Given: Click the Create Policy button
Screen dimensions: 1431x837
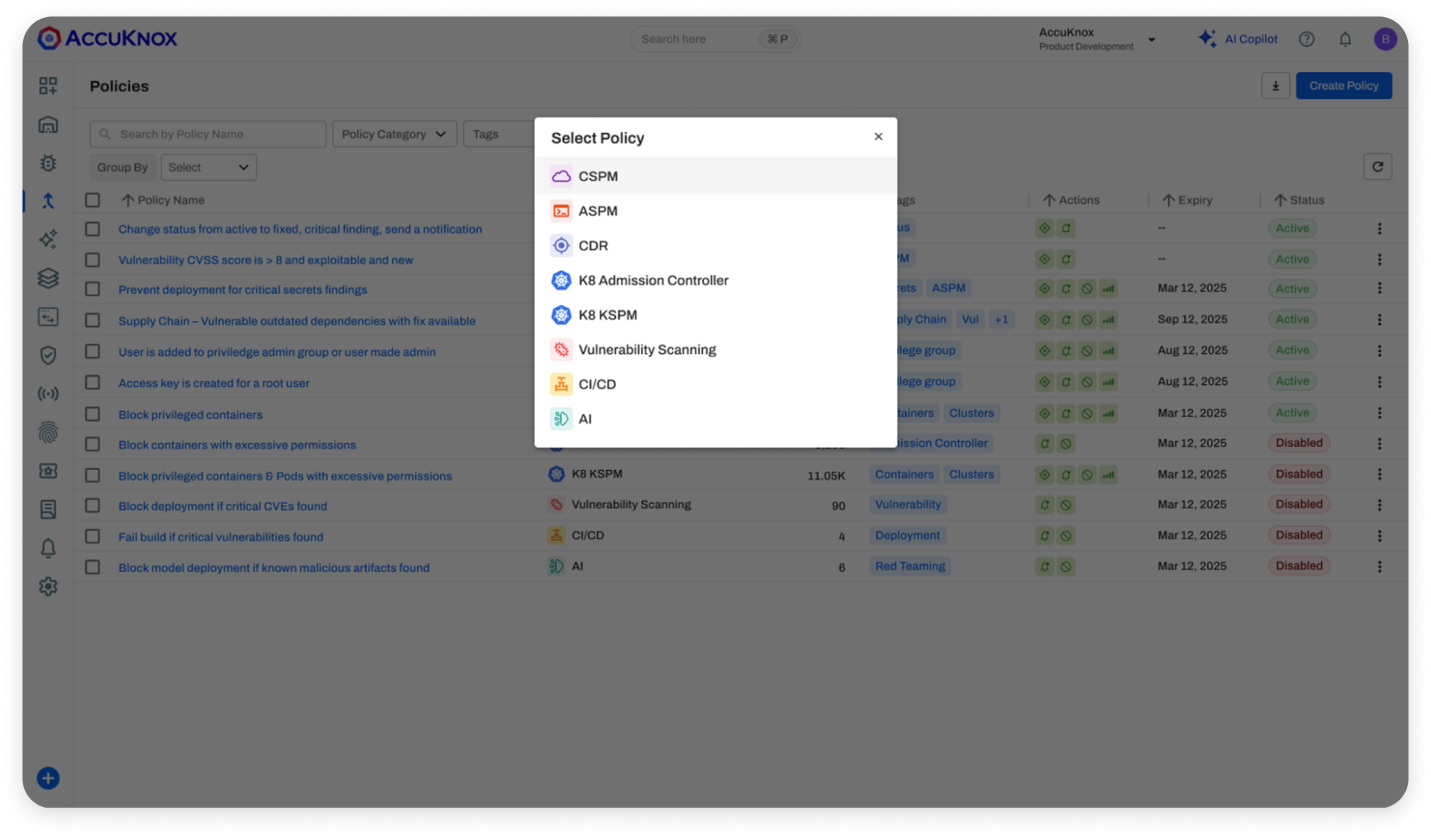Looking at the screenshot, I should (1343, 86).
